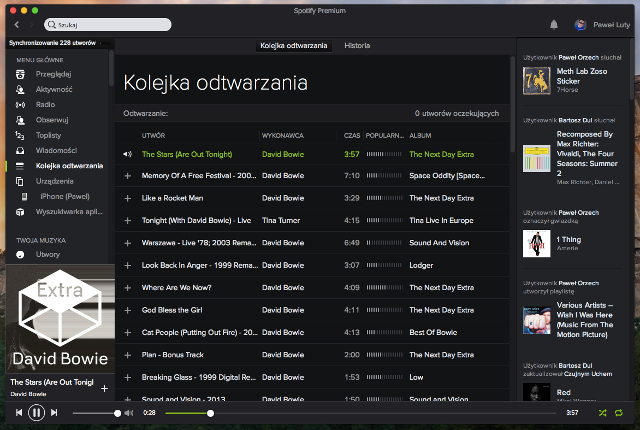The width and height of the screenshot is (640, 430).
Task: Seek using the playback progress handle
Action: click(x=210, y=413)
